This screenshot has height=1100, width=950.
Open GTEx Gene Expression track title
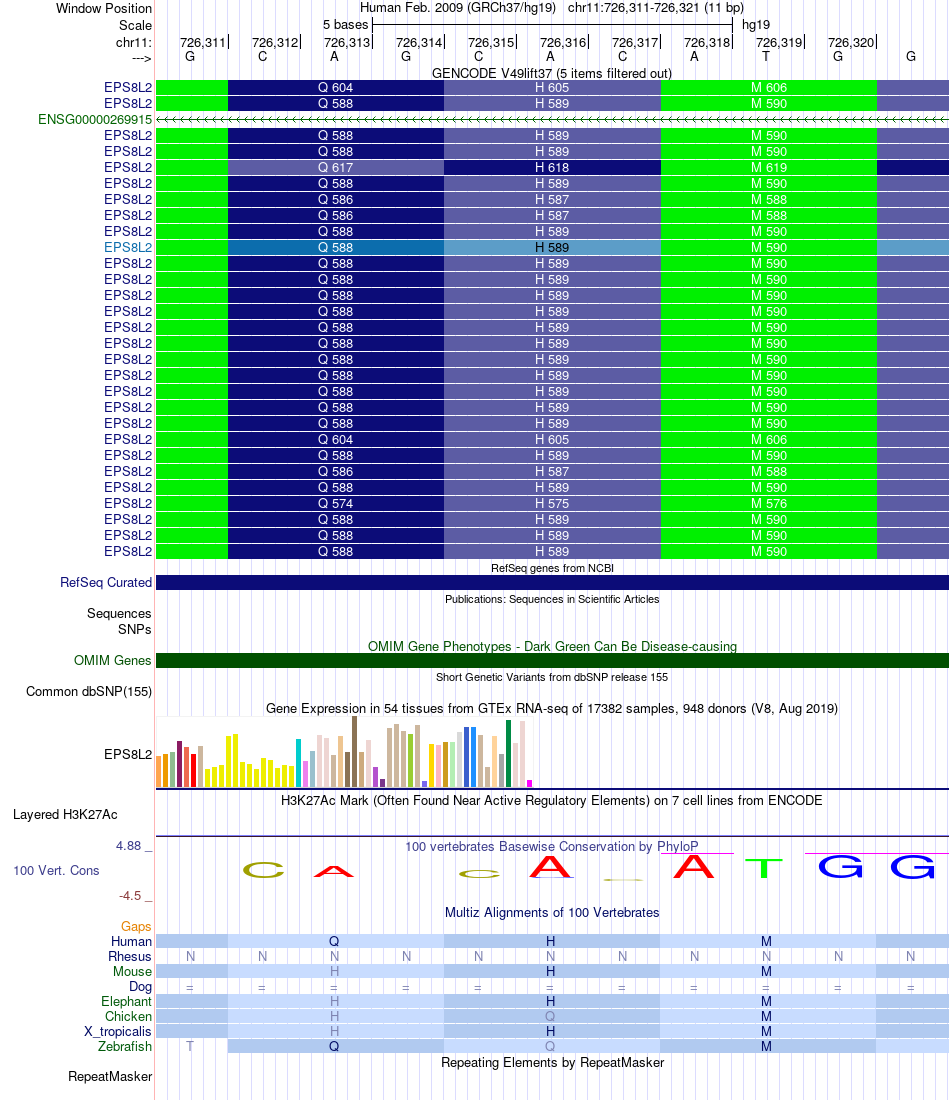click(x=551, y=708)
